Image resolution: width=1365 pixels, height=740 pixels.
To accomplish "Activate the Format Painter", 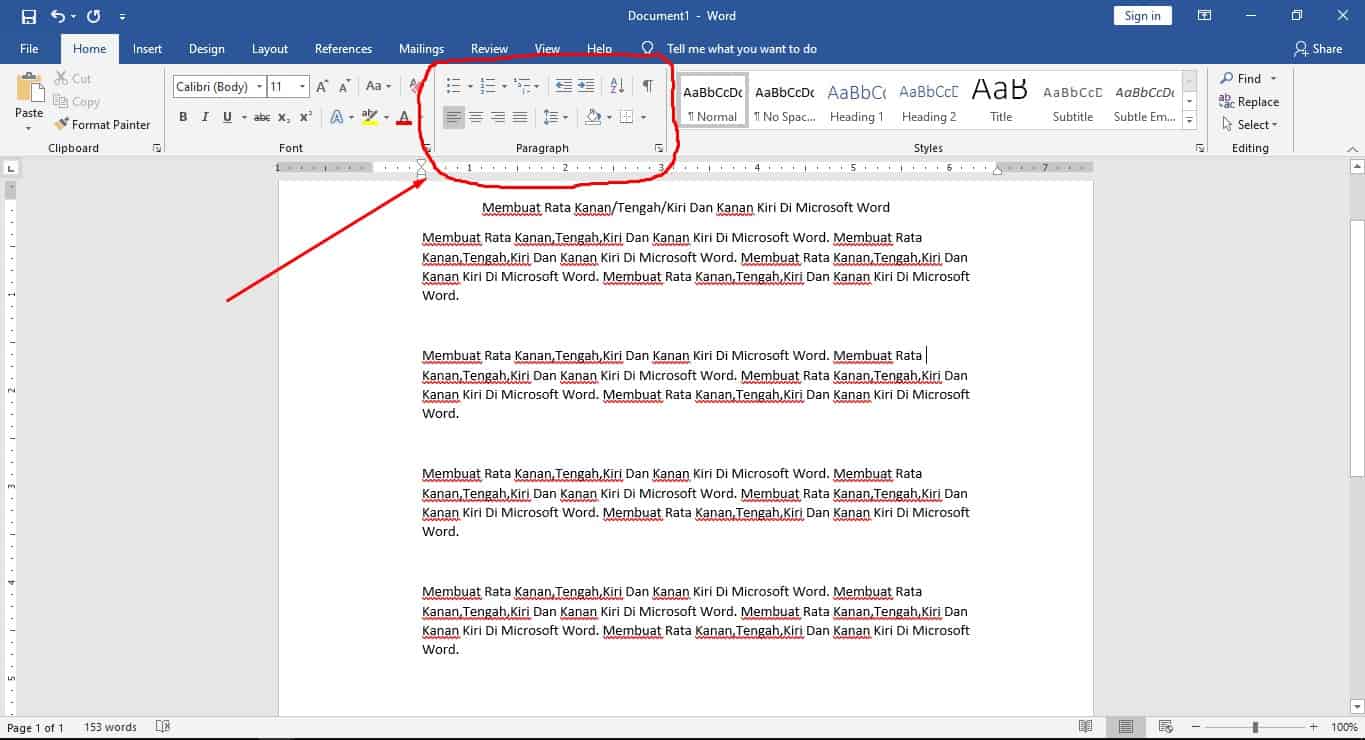I will point(102,124).
